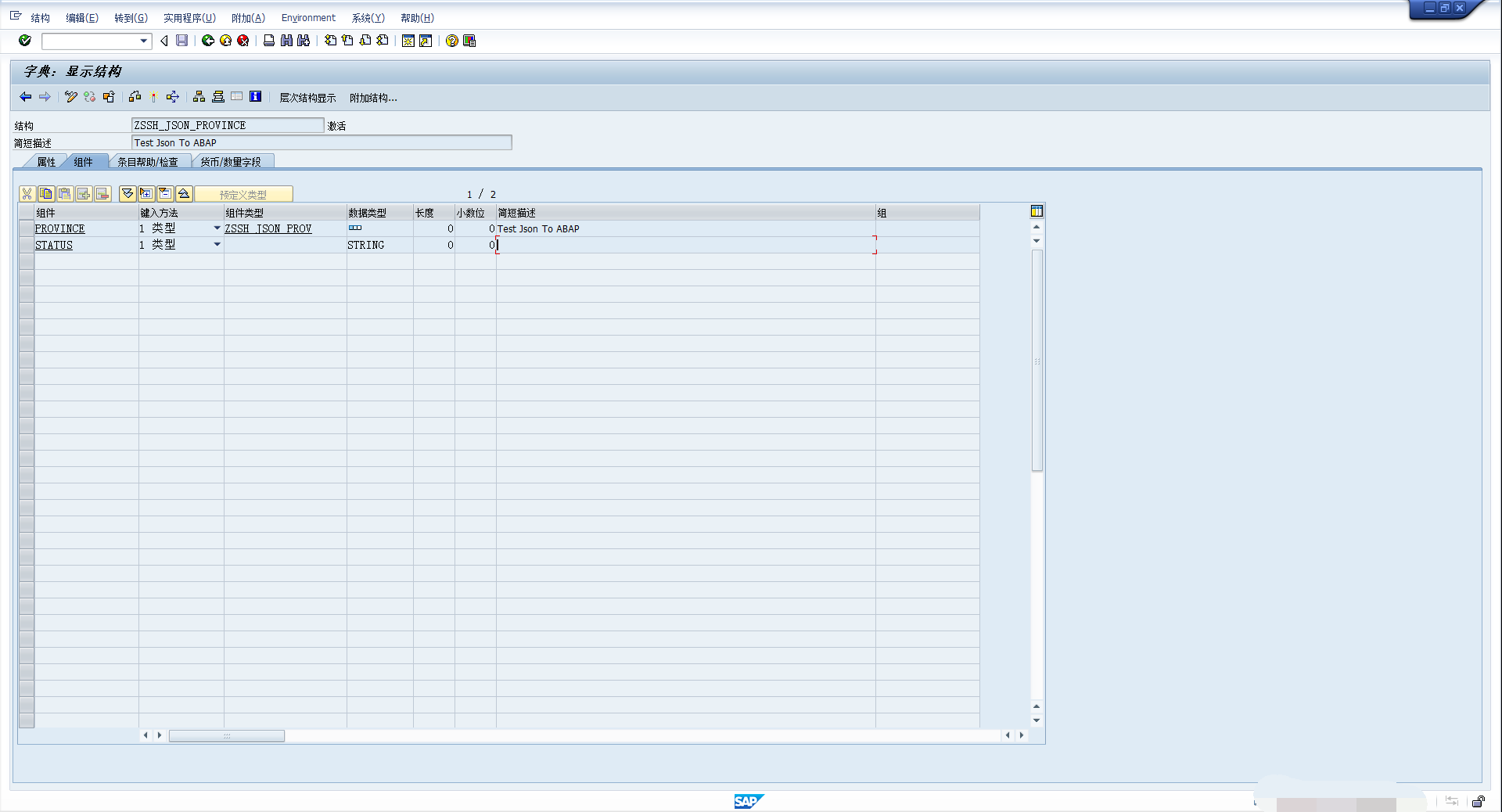Click the Find Next binoculars icon
Screen dimensions: 1502x812
[x=304, y=41]
